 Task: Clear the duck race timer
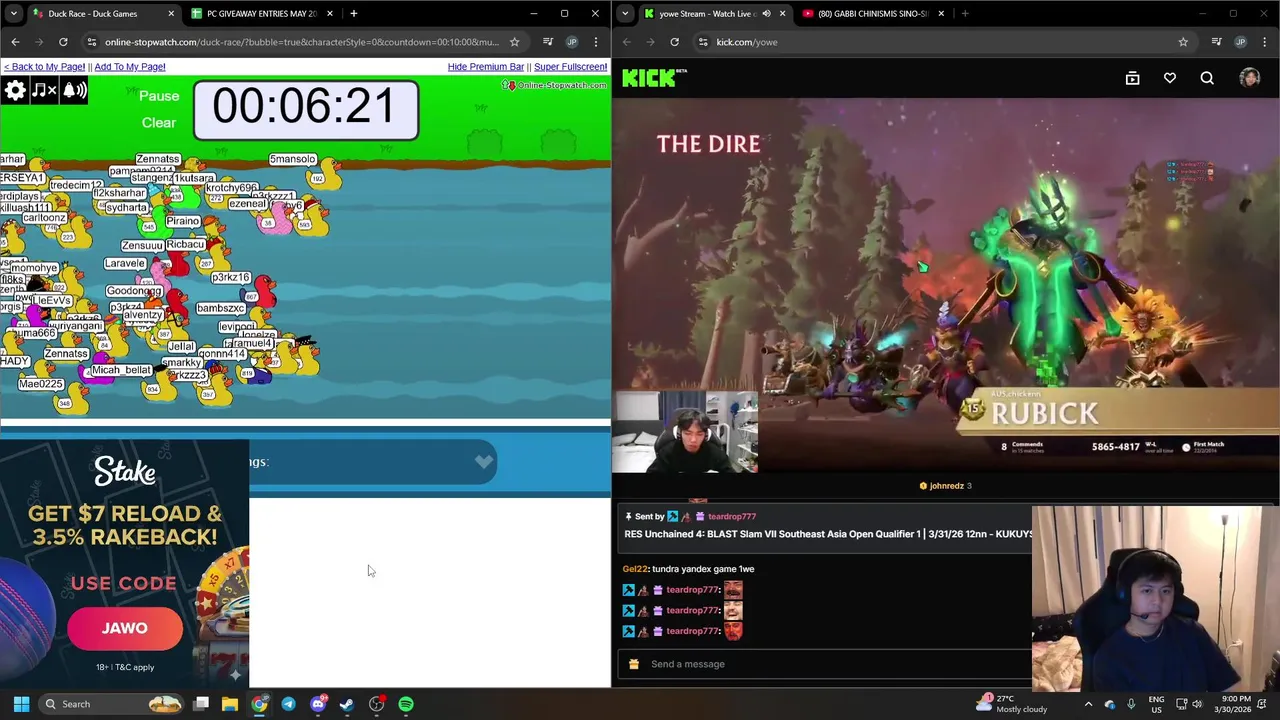point(159,122)
